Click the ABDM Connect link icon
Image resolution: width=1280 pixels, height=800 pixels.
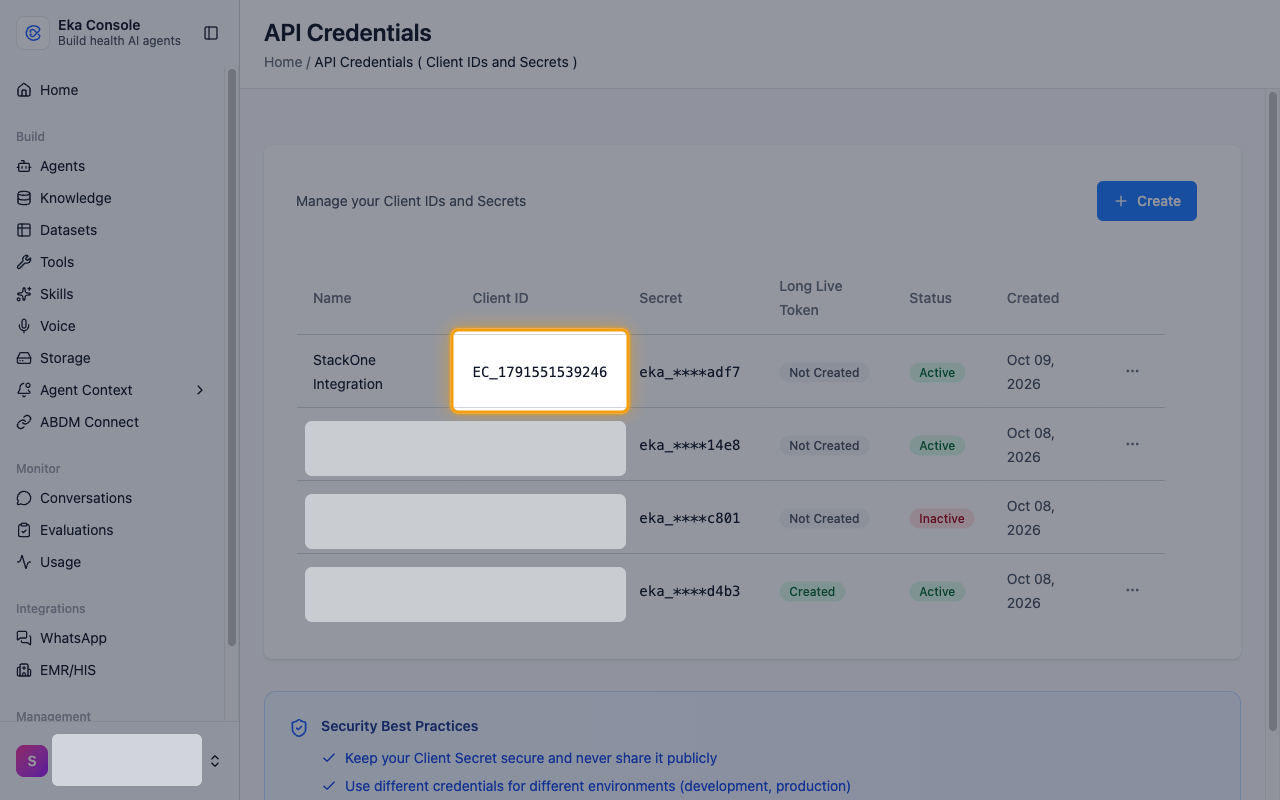[x=24, y=422]
